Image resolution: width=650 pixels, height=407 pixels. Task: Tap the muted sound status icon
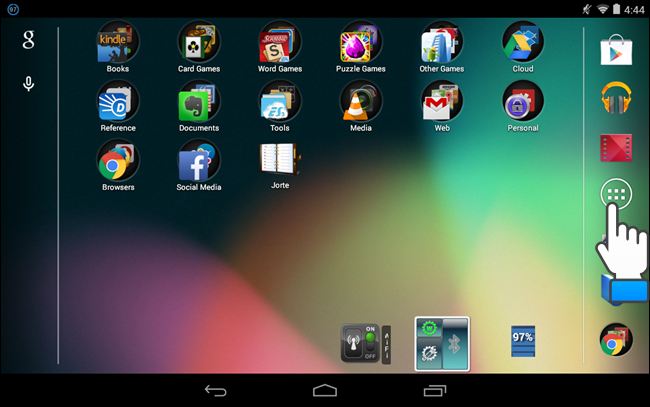click(x=587, y=9)
